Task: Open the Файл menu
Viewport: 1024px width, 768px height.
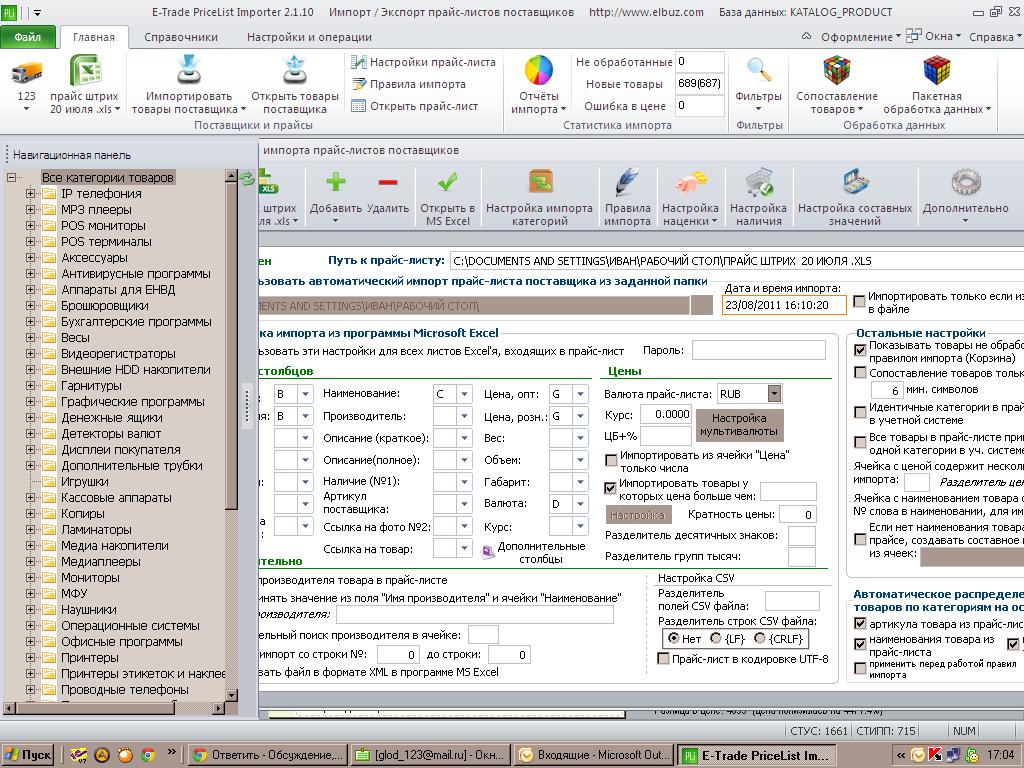Action: click(27, 37)
